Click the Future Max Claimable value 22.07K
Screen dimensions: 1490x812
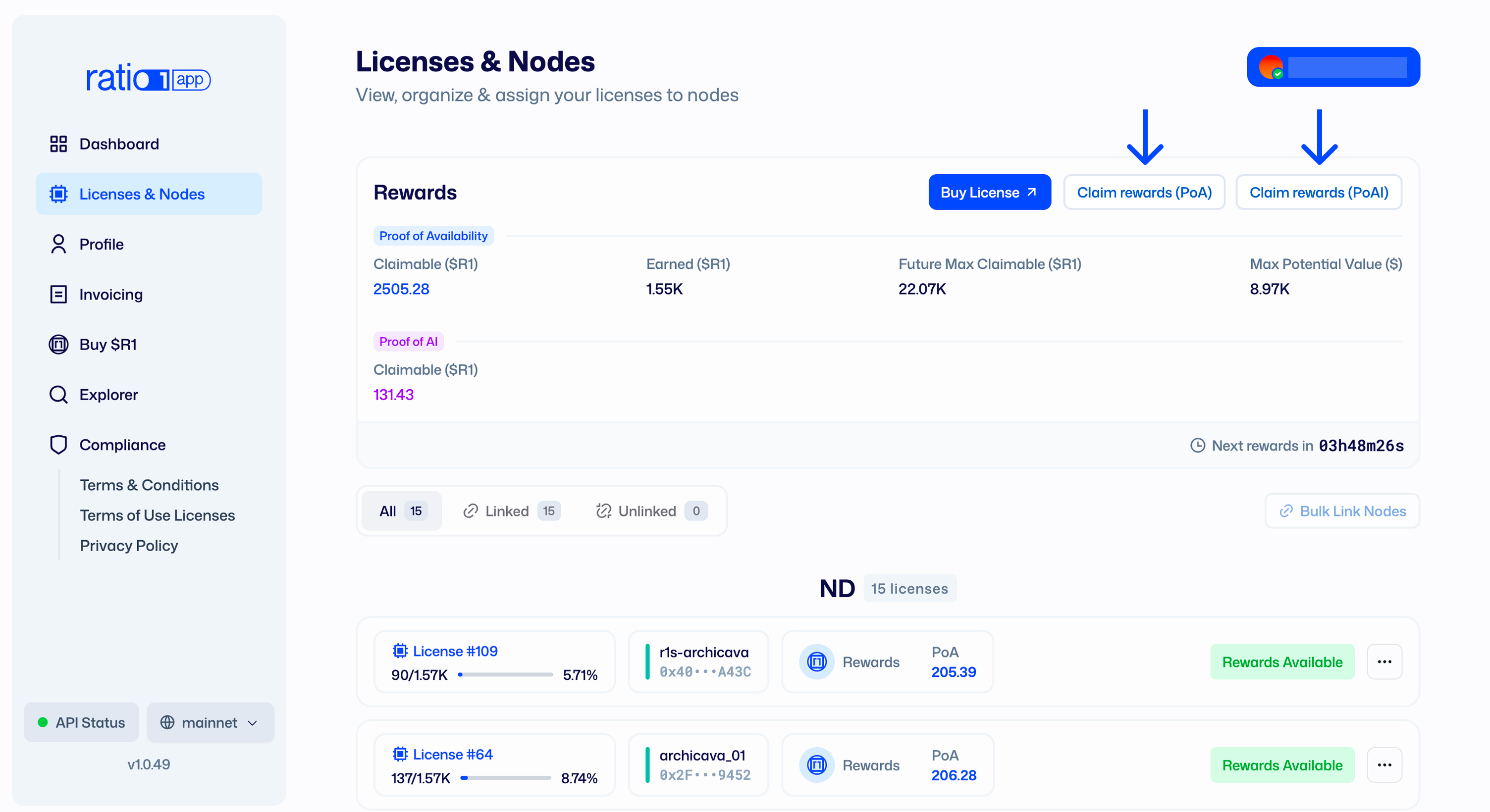[922, 289]
